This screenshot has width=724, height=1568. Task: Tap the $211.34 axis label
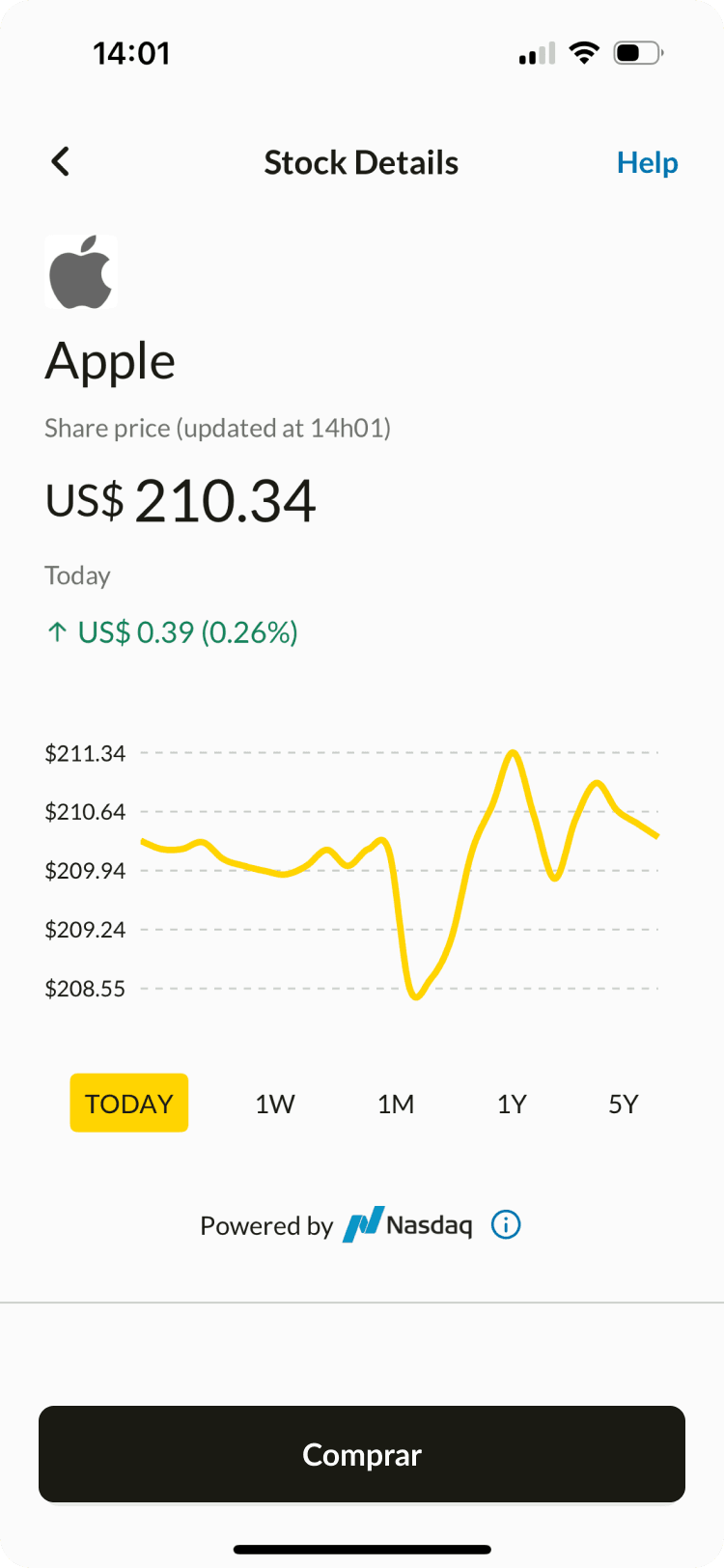85,753
